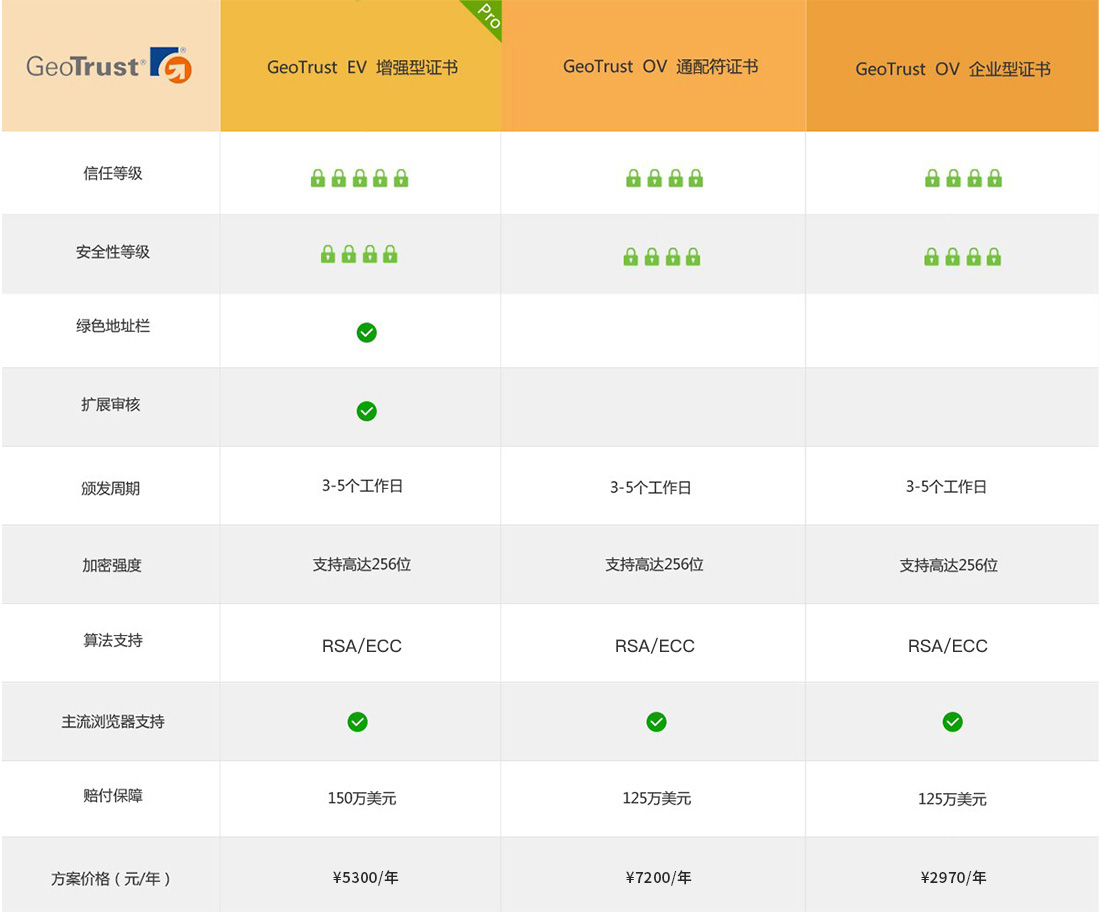Click the 150万美元 payout value
The width and height of the screenshot is (1100, 912).
click(362, 798)
